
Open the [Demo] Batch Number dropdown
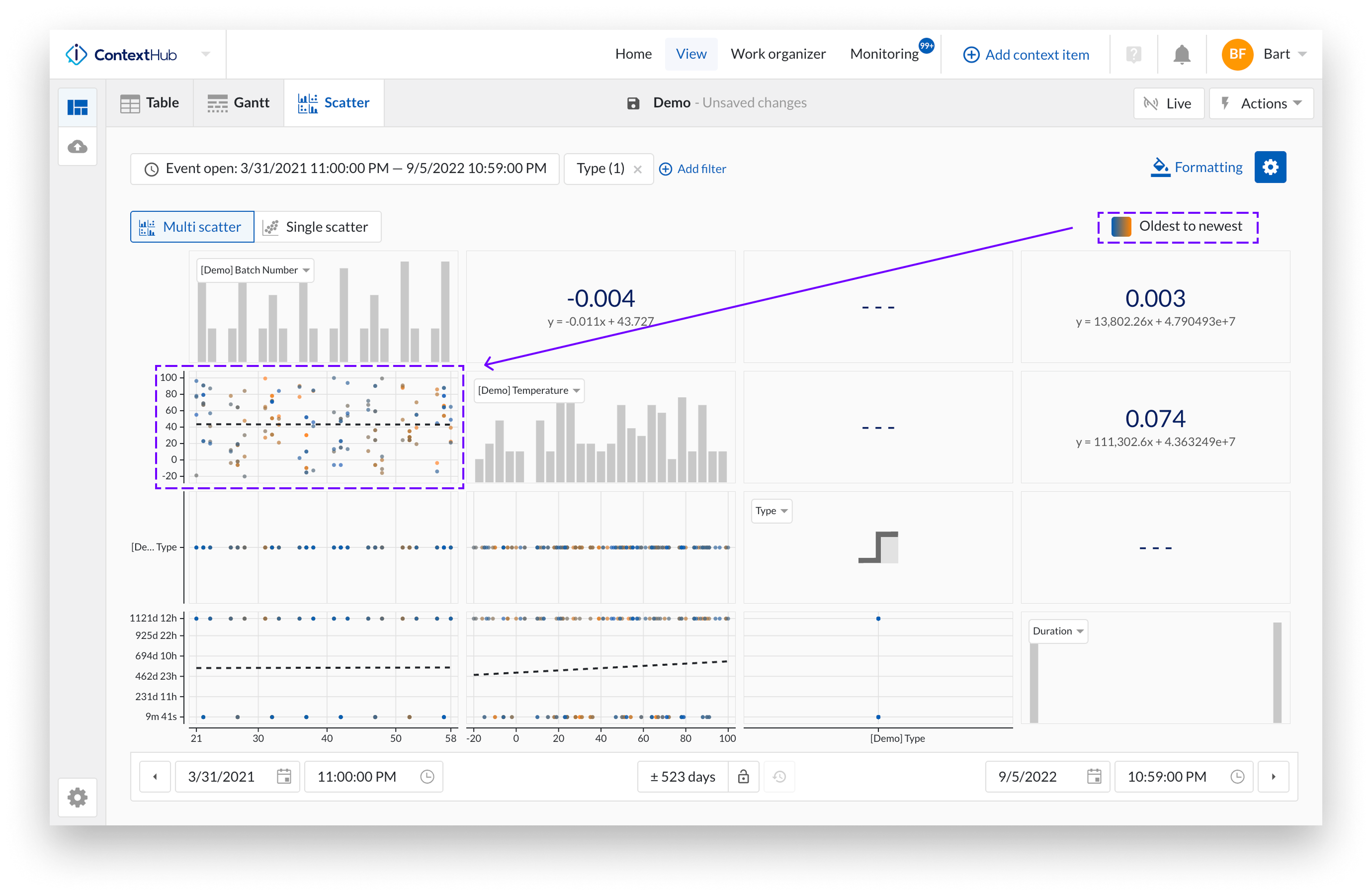pyautogui.click(x=255, y=270)
